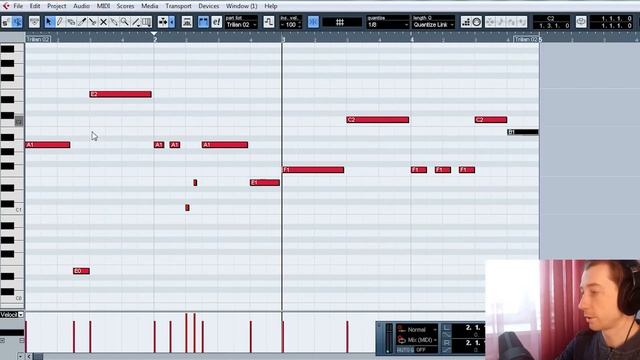The image size is (640, 360).
Task: Click the toolbar icon left of the arrow tool
Action: 34,22
